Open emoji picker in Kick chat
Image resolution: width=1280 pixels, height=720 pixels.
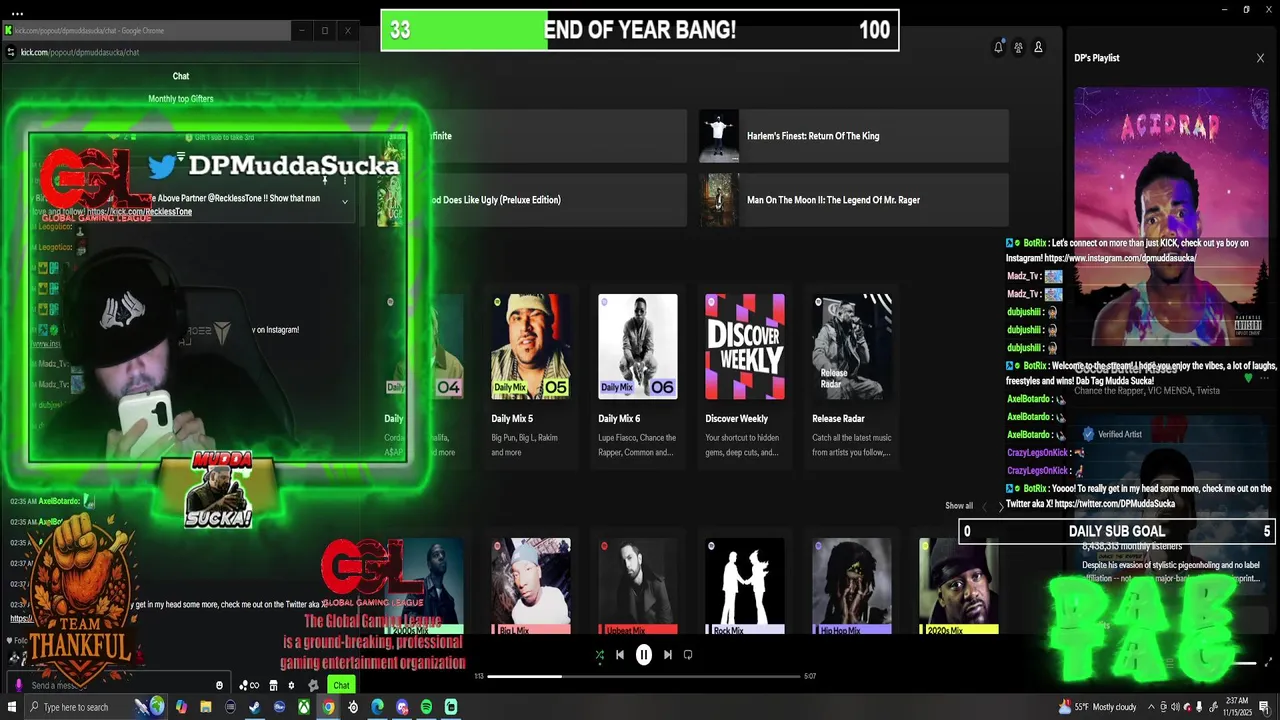(x=220, y=685)
